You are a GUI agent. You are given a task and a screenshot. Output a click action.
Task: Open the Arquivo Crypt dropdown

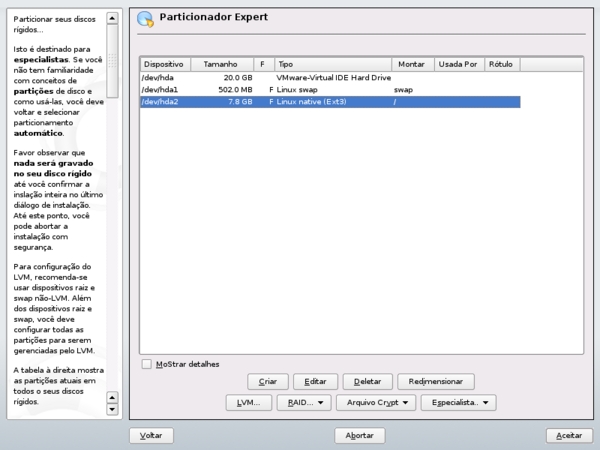point(376,403)
